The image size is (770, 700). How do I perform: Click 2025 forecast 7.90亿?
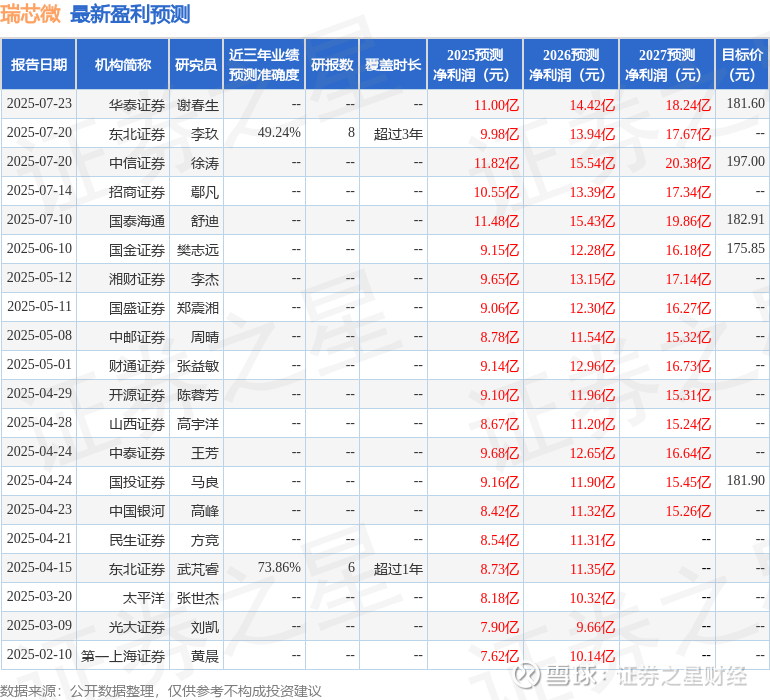(x=499, y=627)
